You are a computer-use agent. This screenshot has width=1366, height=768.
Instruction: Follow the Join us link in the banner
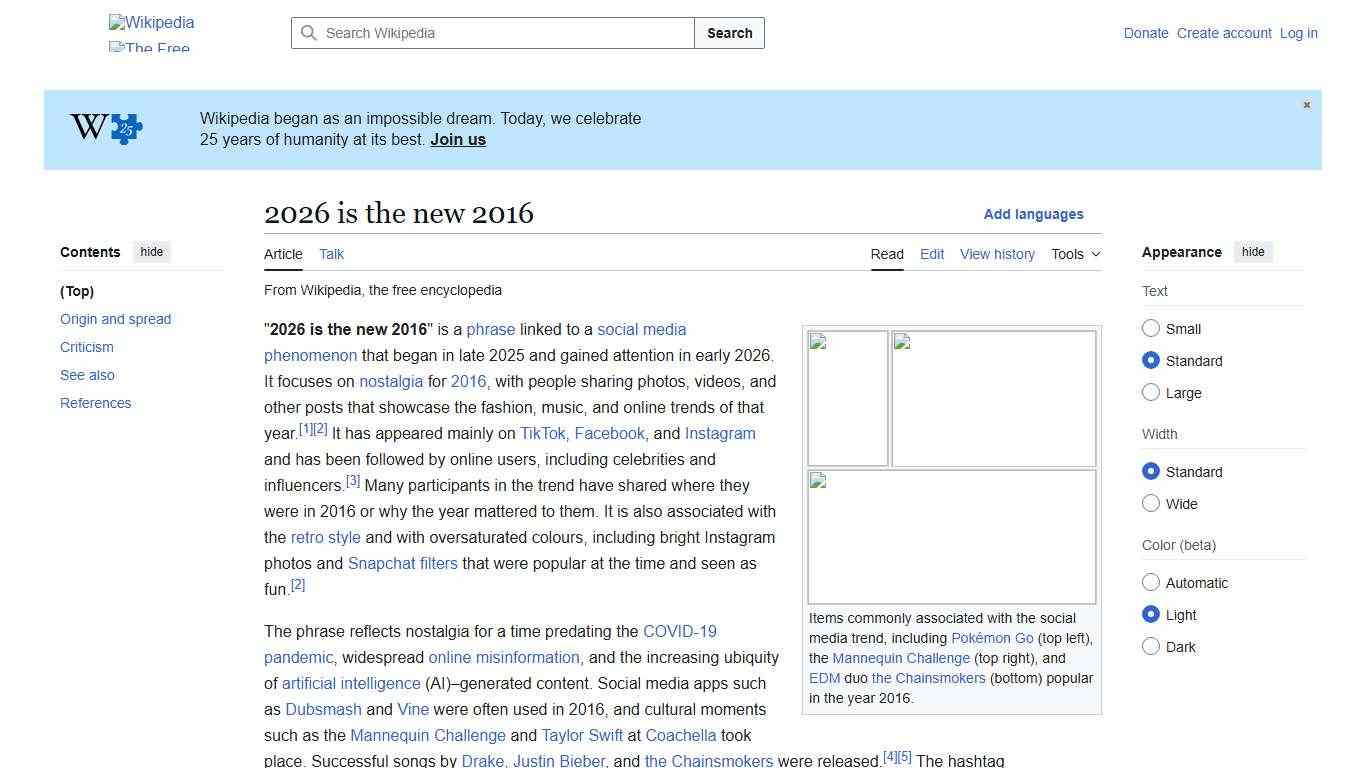457,139
